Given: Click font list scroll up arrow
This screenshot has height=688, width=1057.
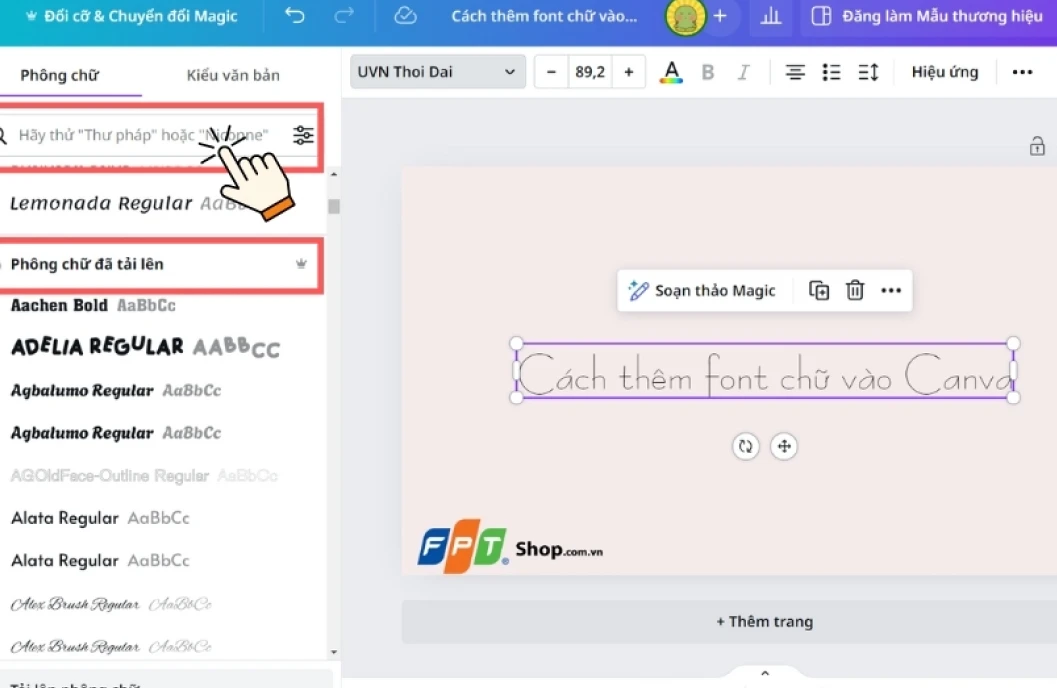Looking at the screenshot, I should pos(334,175).
